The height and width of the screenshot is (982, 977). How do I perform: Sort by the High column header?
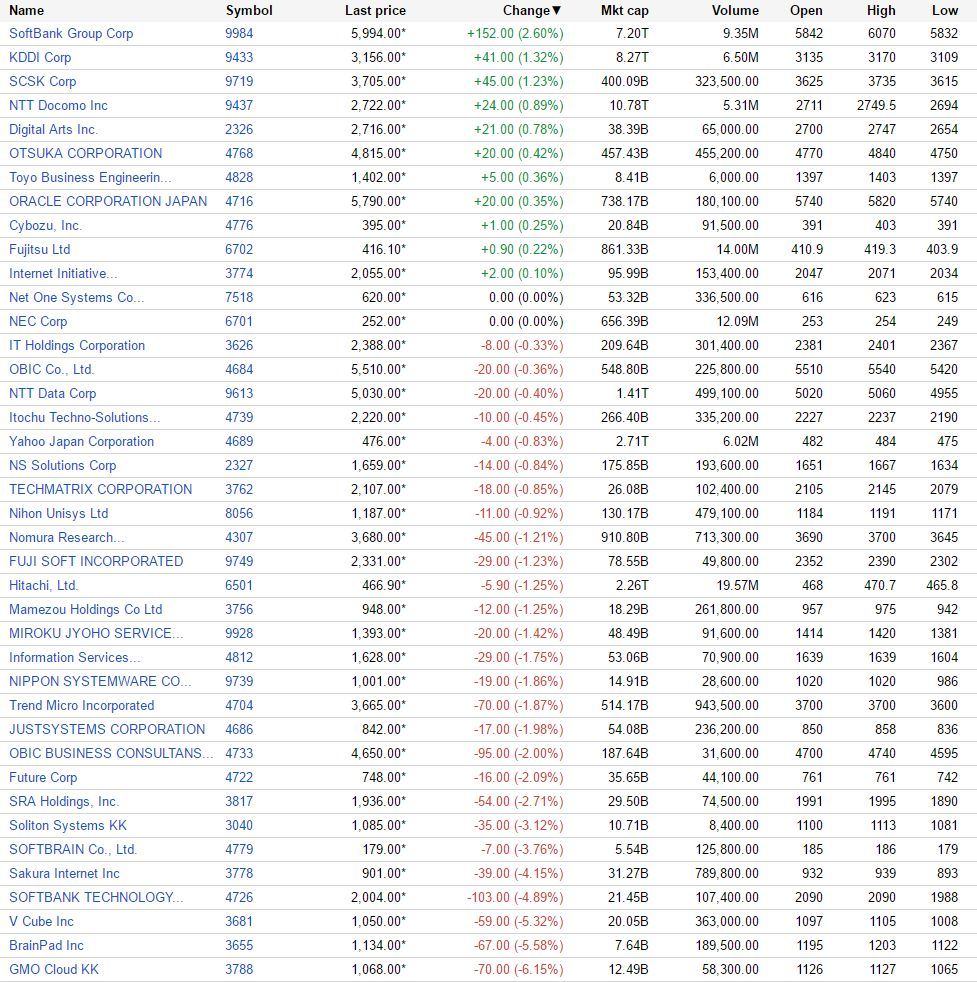click(881, 11)
